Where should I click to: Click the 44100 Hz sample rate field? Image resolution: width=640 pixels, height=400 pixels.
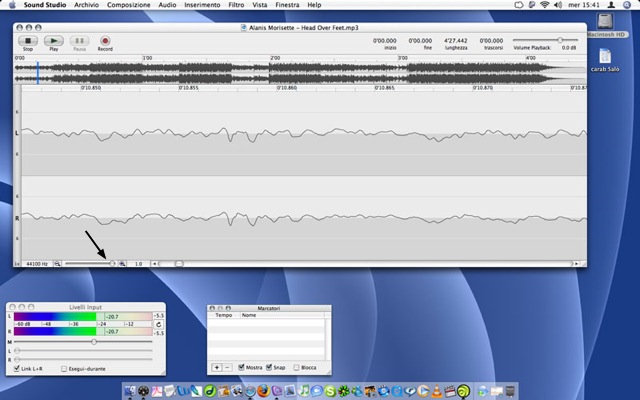[37, 264]
